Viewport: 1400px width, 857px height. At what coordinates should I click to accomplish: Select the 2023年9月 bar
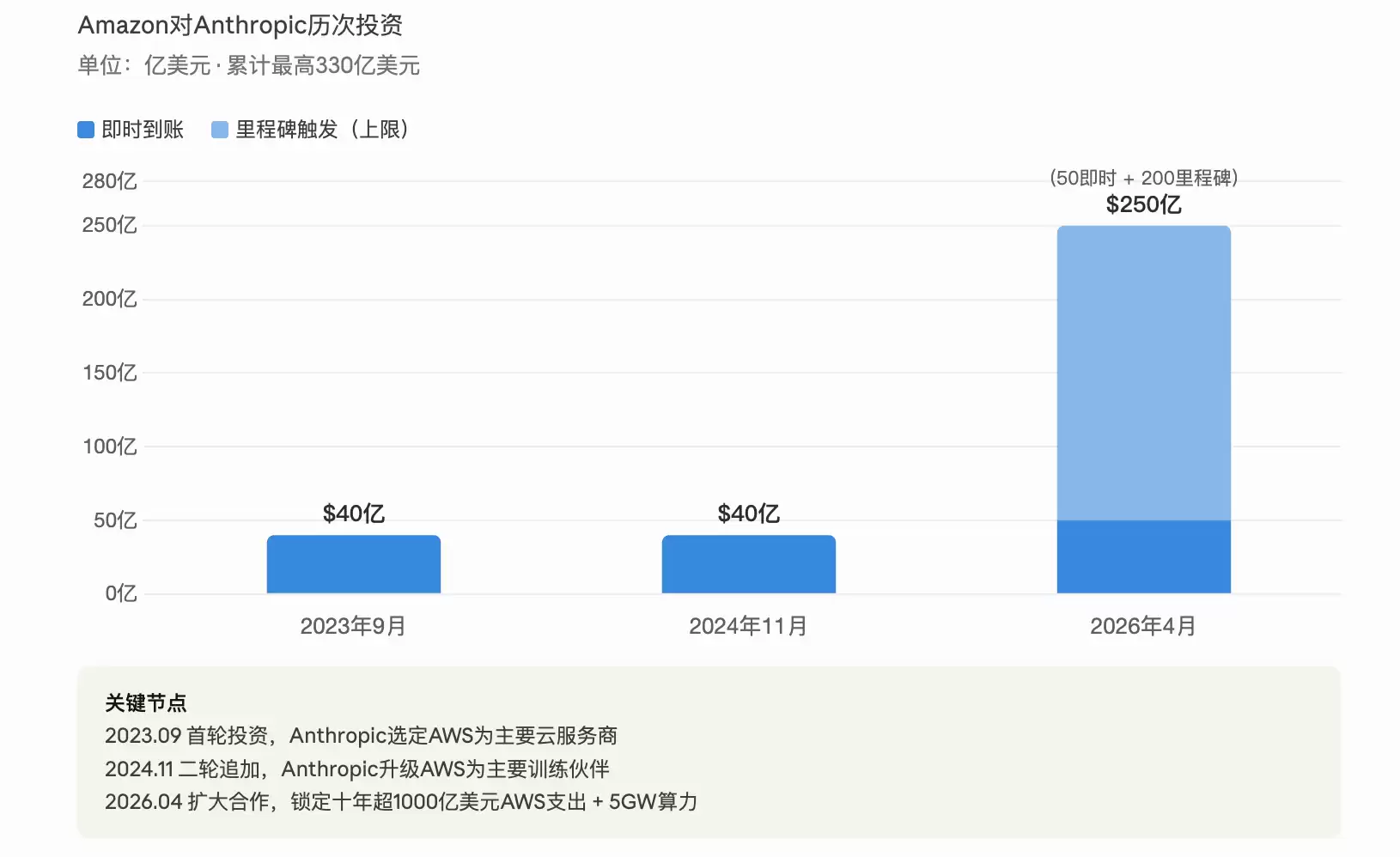(x=353, y=564)
